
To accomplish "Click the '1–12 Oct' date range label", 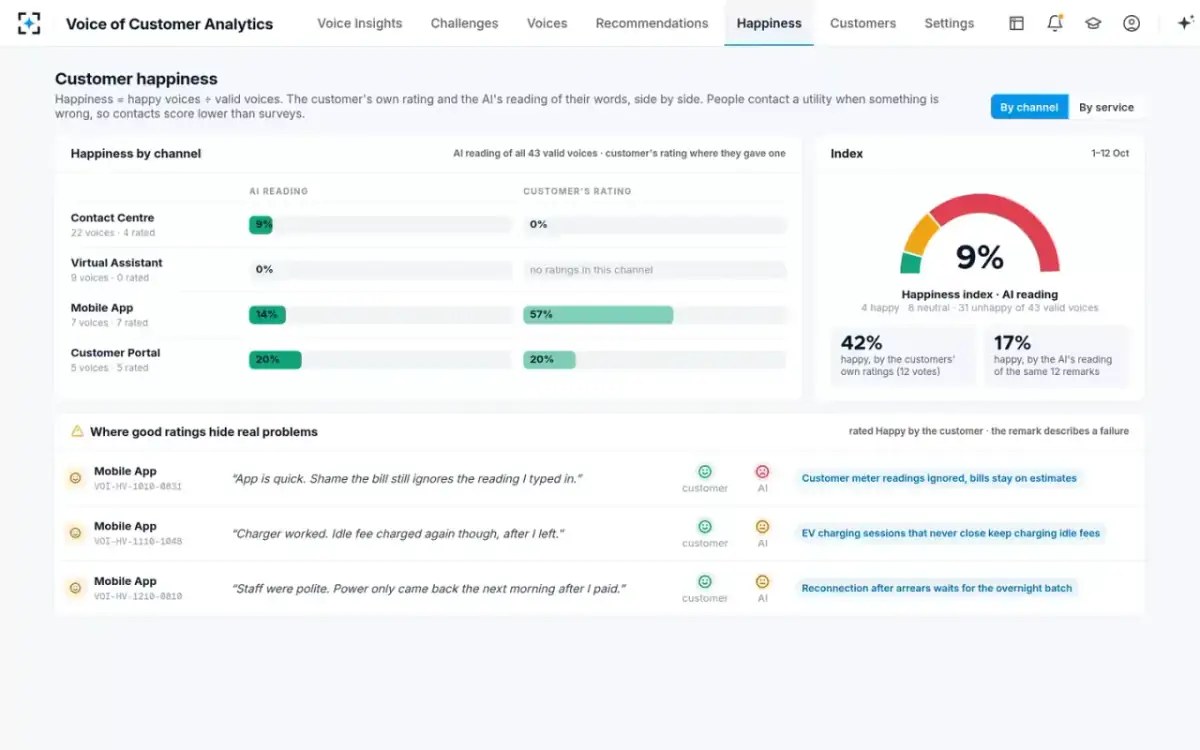I will click(1110, 154).
